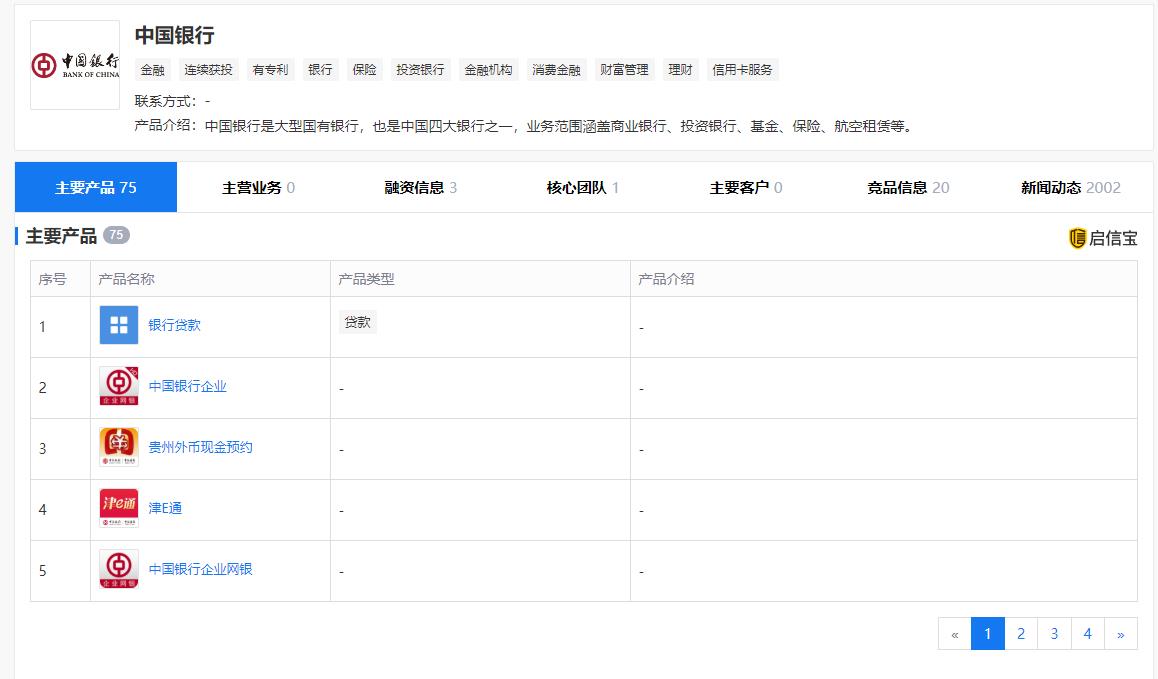Go to page 2 of products
The image size is (1158, 679).
click(x=1021, y=634)
